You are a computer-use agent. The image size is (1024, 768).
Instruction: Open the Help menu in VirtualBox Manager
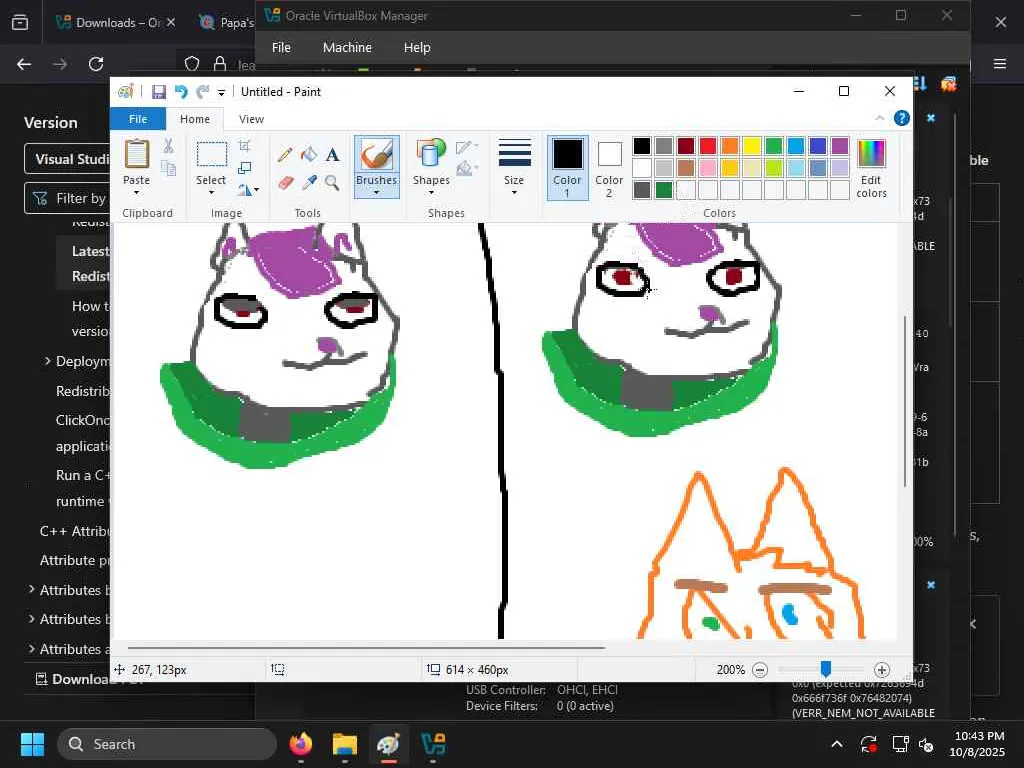tap(417, 48)
